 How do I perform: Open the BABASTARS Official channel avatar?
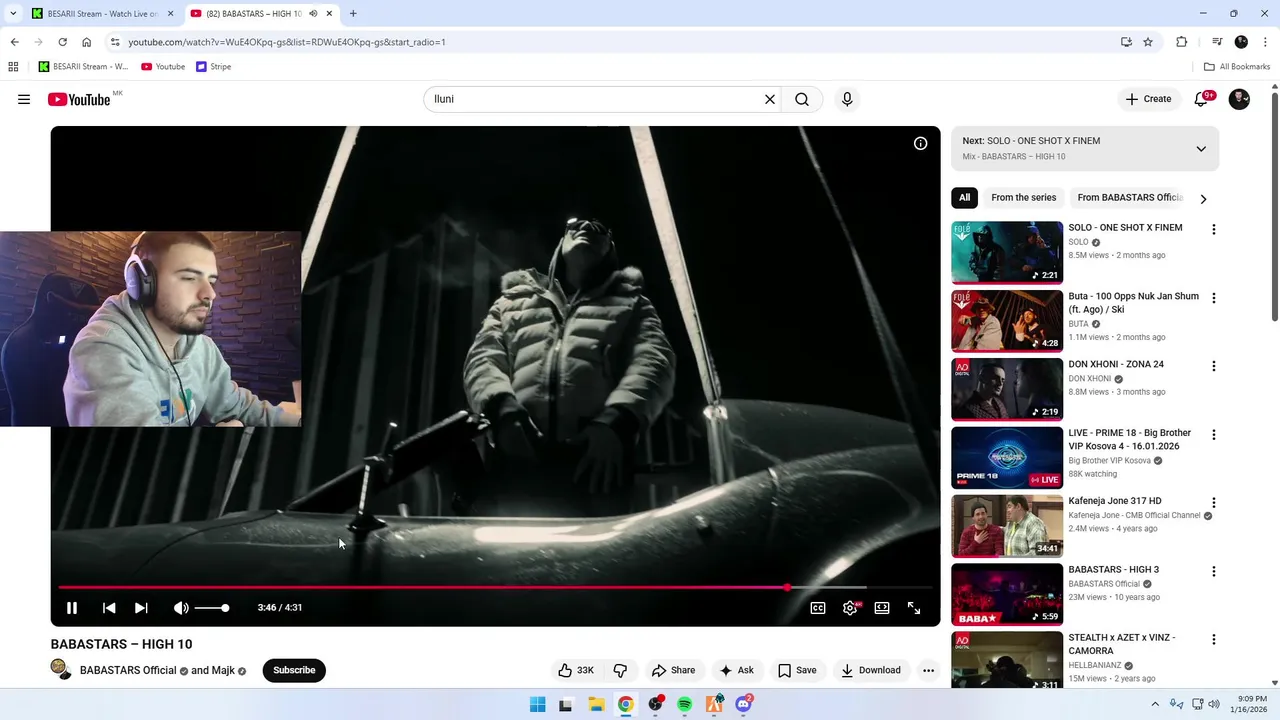(61, 670)
